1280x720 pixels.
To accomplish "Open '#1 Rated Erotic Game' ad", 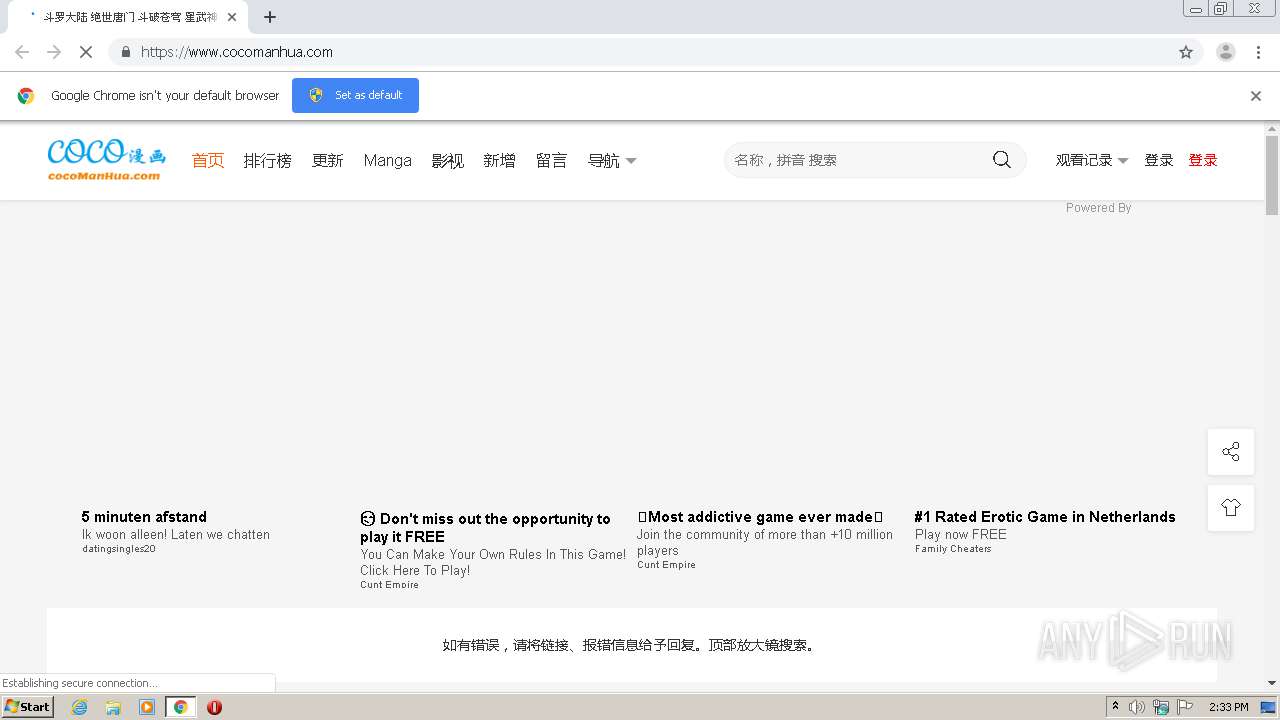I will 1044,517.
